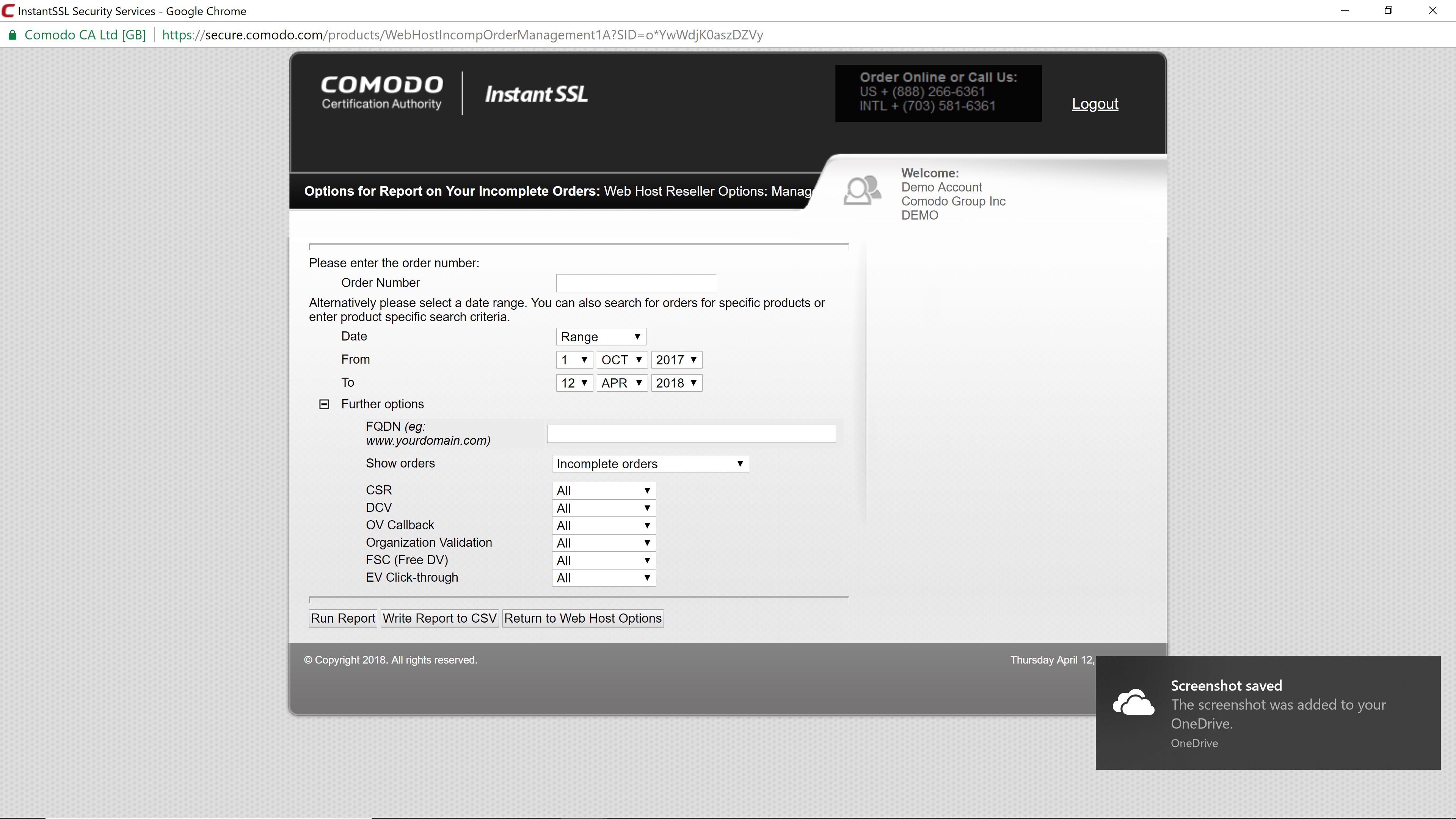The height and width of the screenshot is (819, 1456).
Task: Focus the Order Number input field
Action: 636,283
